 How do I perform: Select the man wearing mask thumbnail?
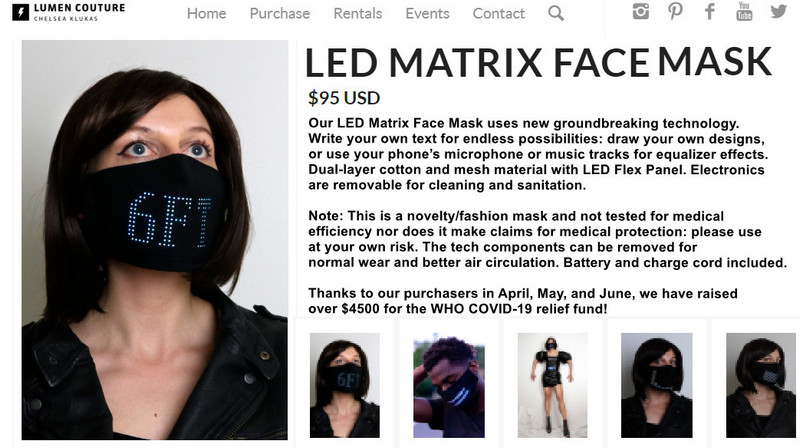[x=448, y=385]
